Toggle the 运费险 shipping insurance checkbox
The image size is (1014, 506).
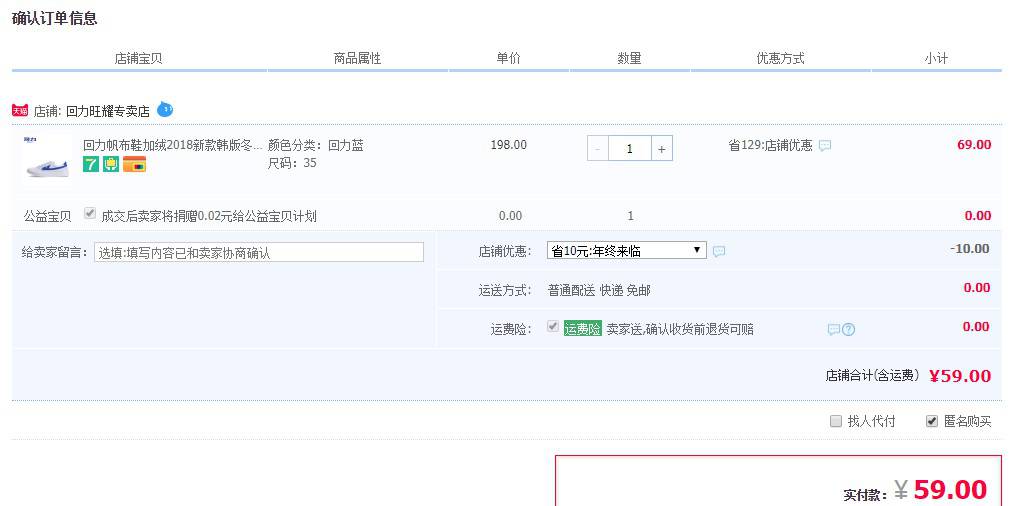tap(553, 327)
